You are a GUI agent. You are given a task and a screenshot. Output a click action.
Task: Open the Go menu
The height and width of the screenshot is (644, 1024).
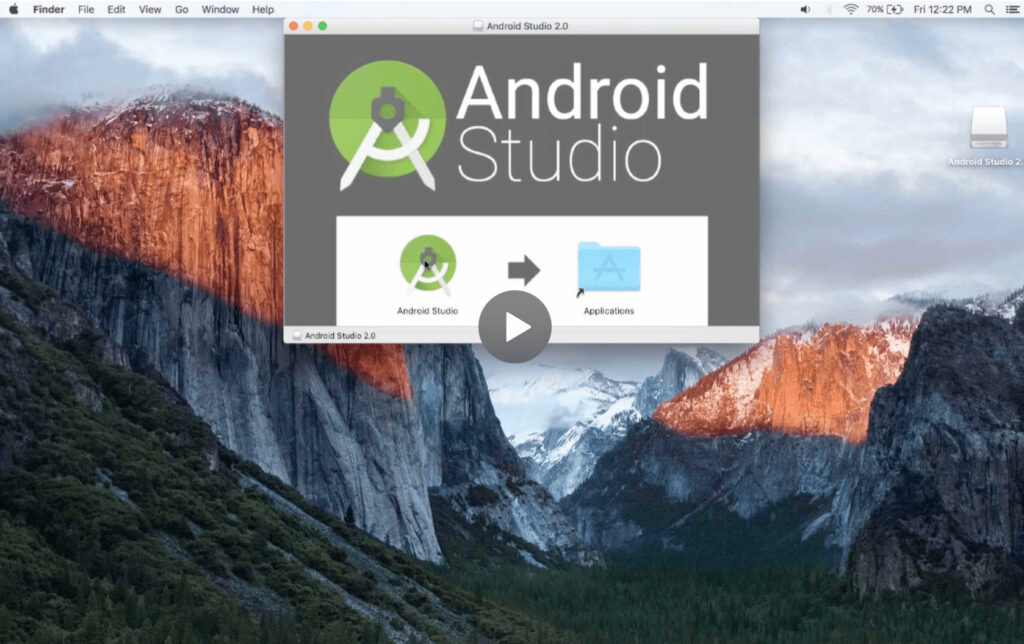click(182, 9)
